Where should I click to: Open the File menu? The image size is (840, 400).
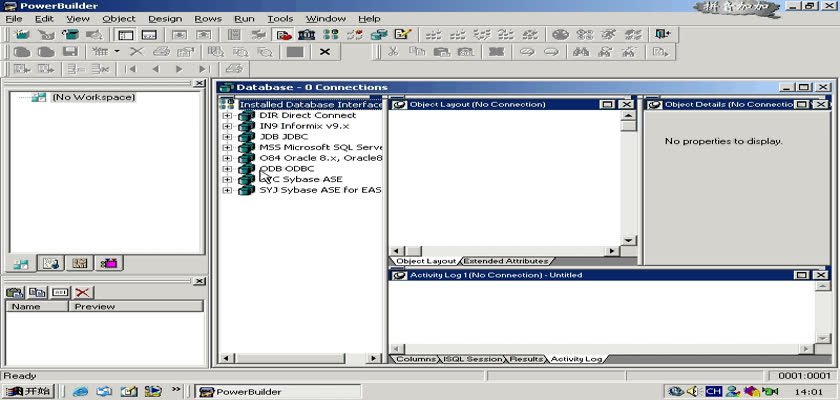coord(14,19)
